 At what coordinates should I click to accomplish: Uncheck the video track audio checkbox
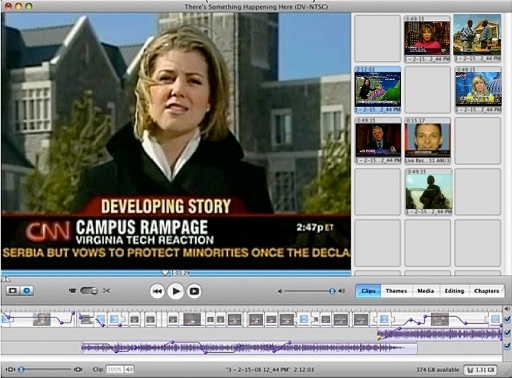click(x=507, y=319)
